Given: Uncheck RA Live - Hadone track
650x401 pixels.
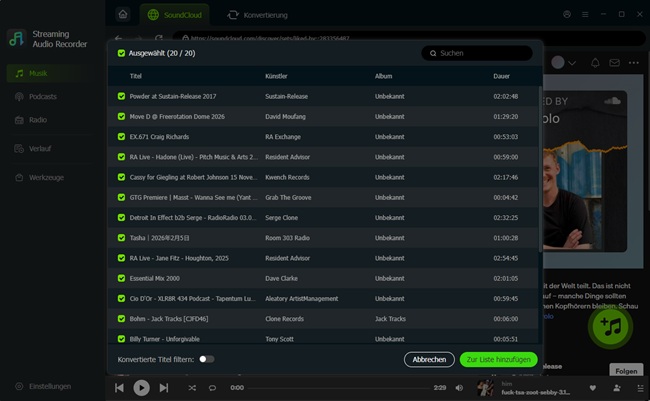Looking at the screenshot, I should point(121,157).
